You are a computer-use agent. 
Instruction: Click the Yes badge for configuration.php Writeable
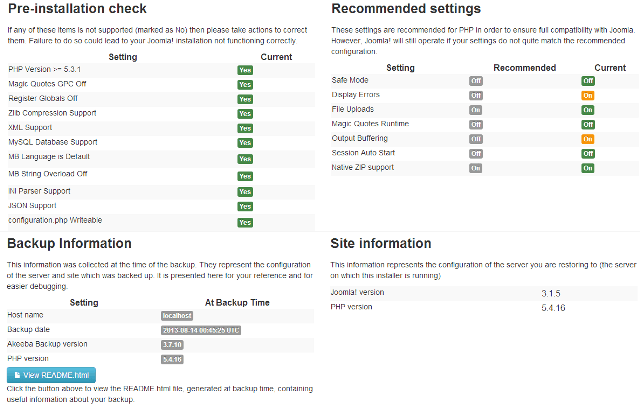click(x=245, y=222)
